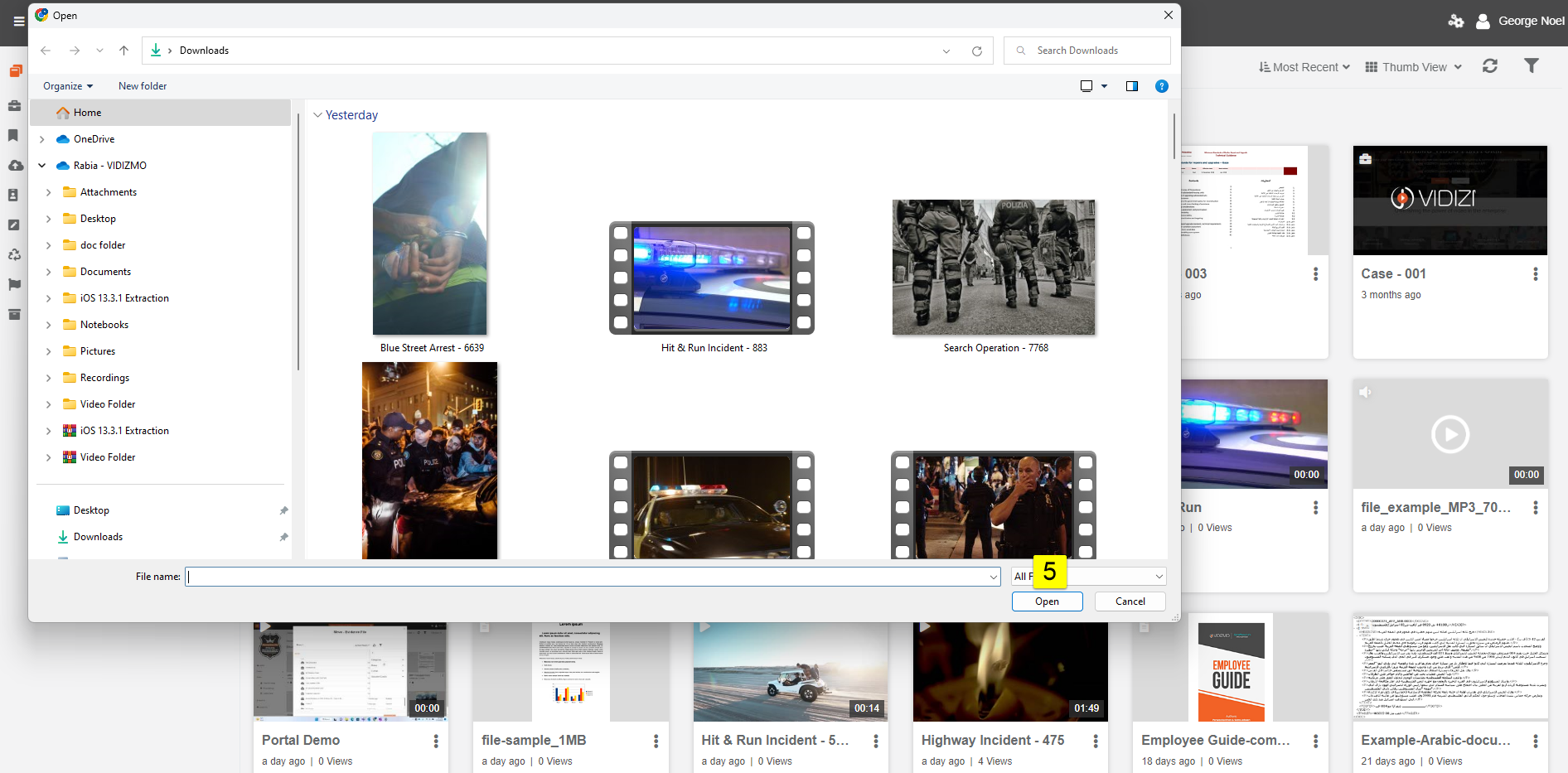The image size is (1568, 773).
Task: Cancel the Open dialog
Action: pyautogui.click(x=1130, y=601)
